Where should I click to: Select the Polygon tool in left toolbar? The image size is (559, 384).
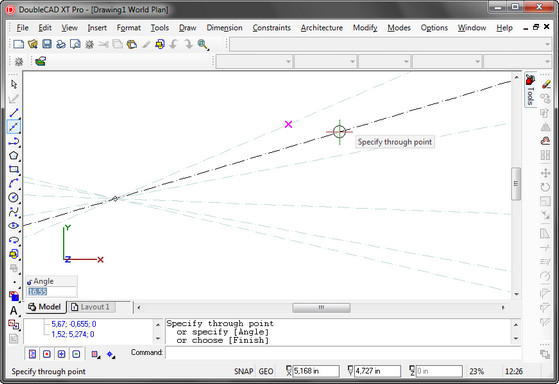pyautogui.click(x=14, y=155)
